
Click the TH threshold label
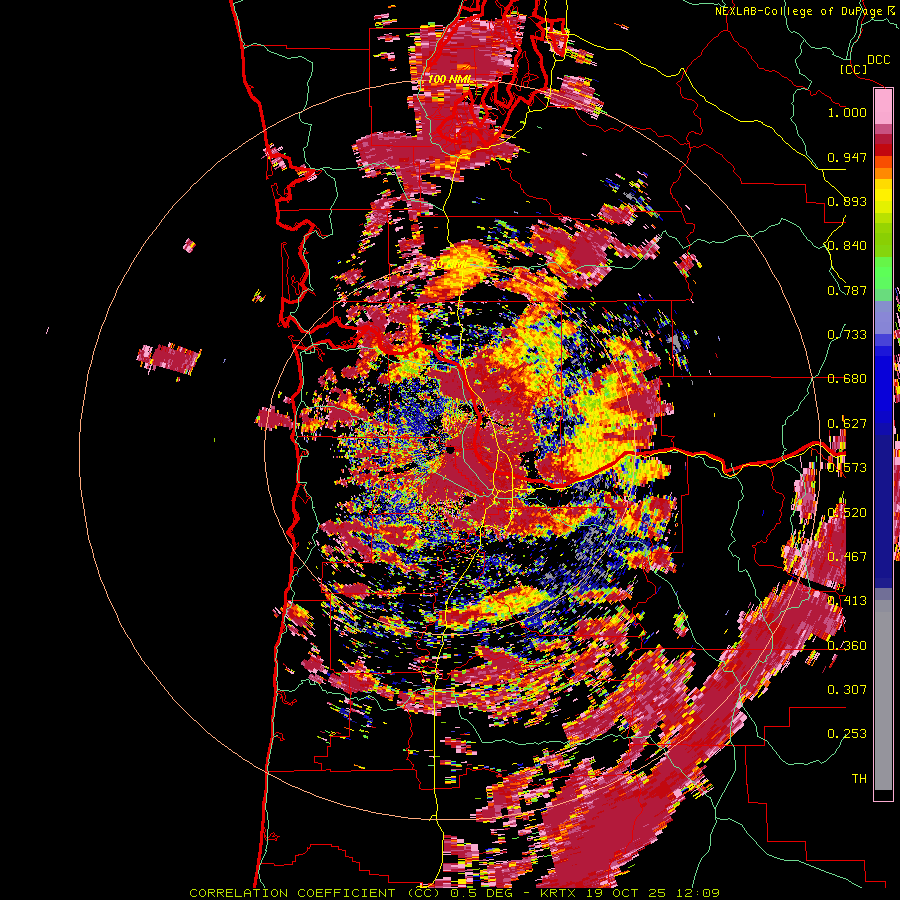tap(859, 779)
